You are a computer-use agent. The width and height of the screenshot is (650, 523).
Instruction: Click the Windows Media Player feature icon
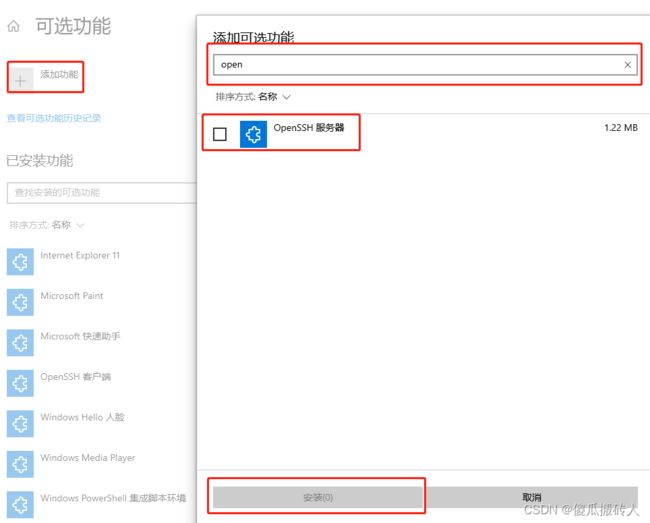(x=20, y=464)
